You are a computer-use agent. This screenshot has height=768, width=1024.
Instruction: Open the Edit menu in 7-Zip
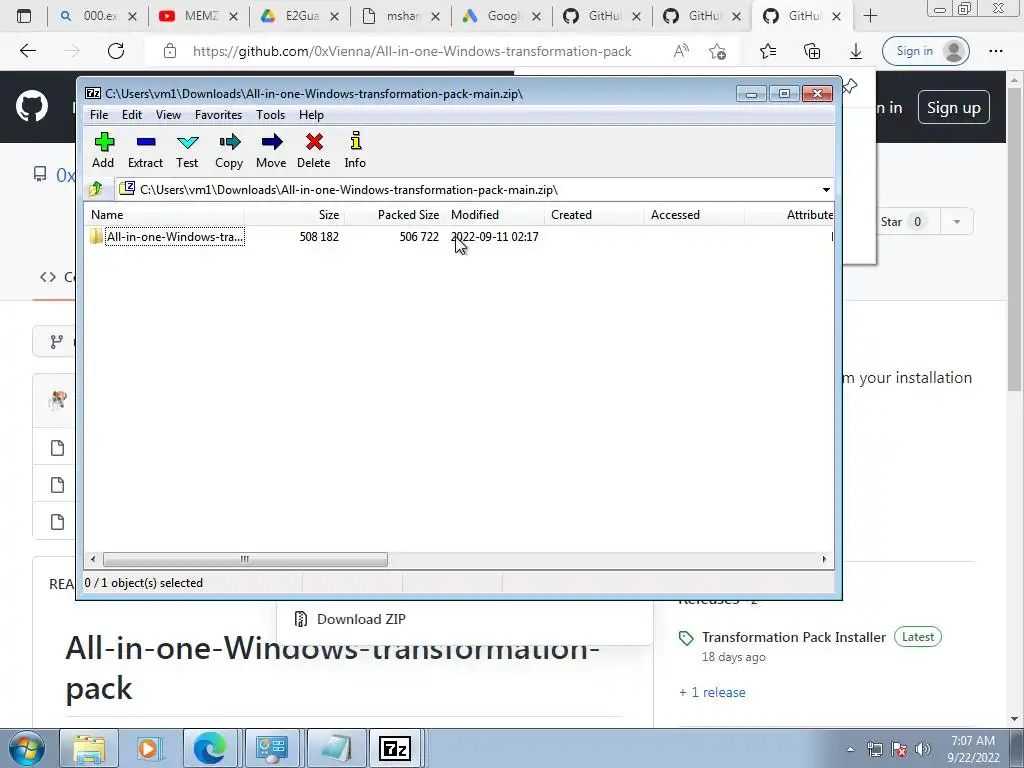click(x=132, y=115)
